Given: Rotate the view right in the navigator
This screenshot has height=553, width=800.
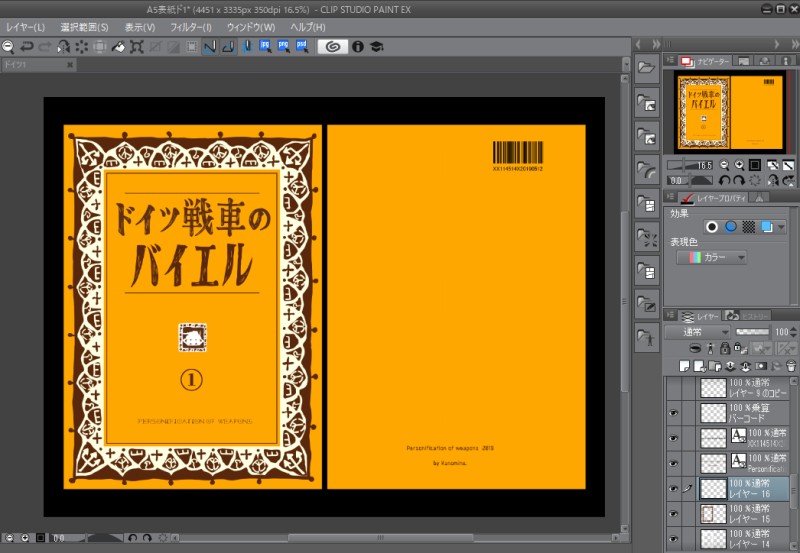Looking at the screenshot, I should pos(739,181).
